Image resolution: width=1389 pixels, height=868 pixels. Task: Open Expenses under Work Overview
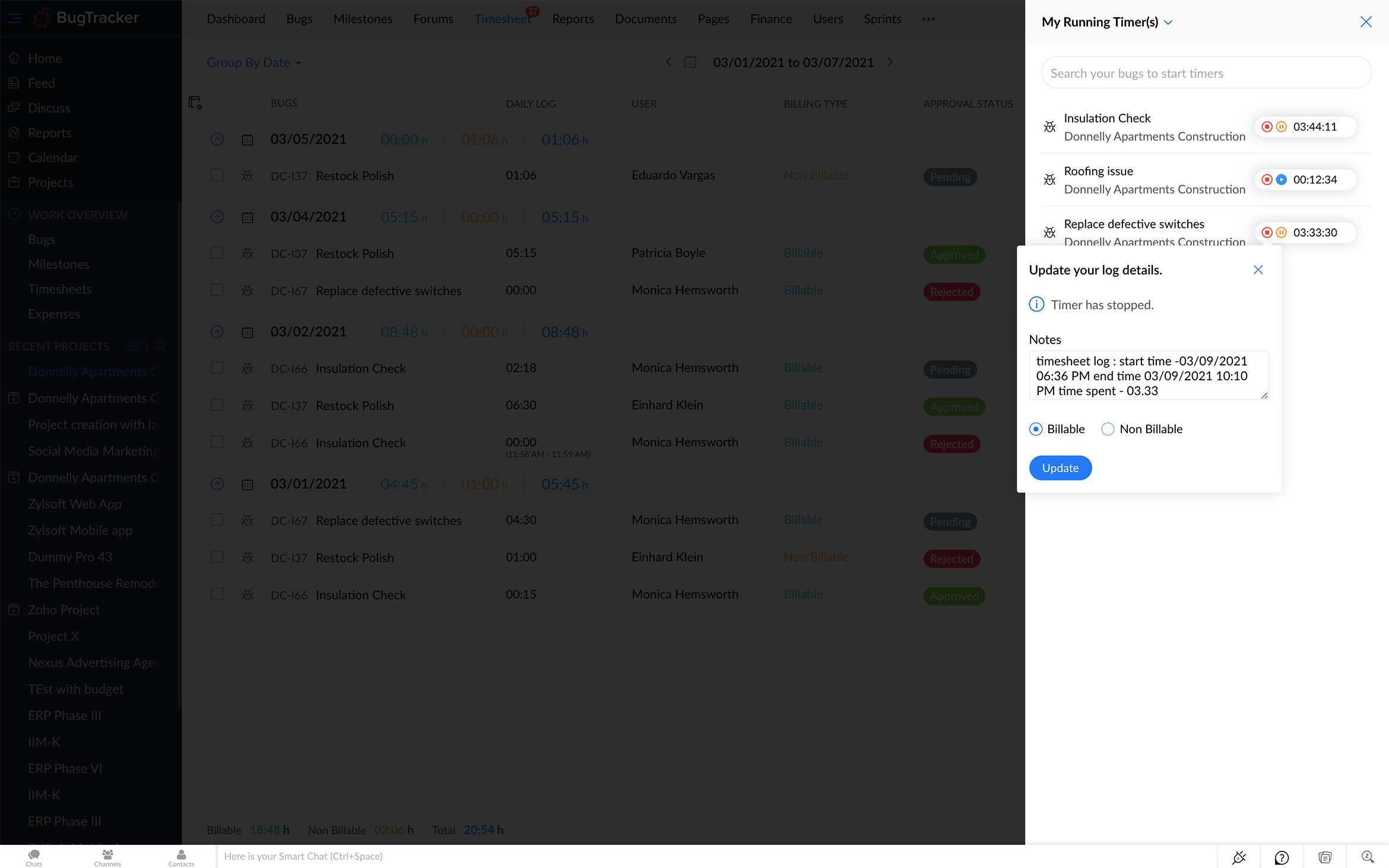[x=54, y=314]
